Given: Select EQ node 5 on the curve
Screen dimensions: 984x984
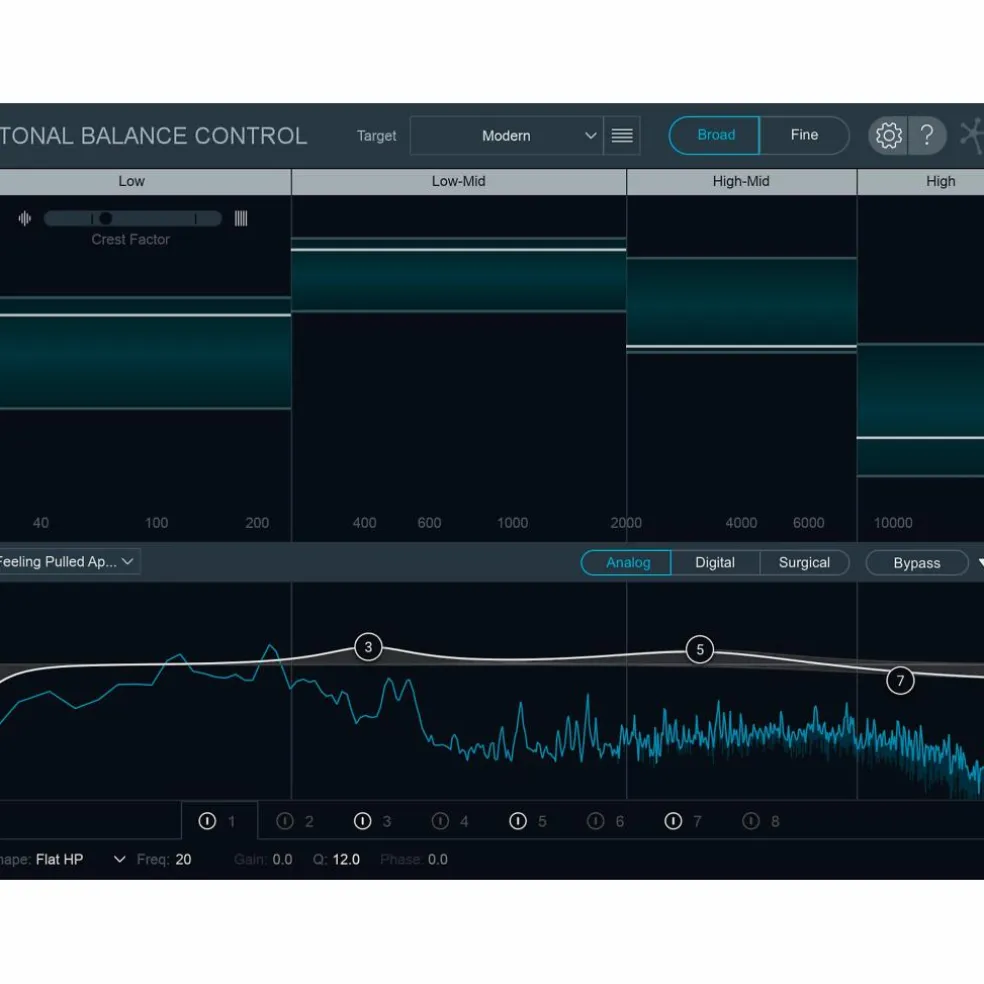Looking at the screenshot, I should click(700, 650).
